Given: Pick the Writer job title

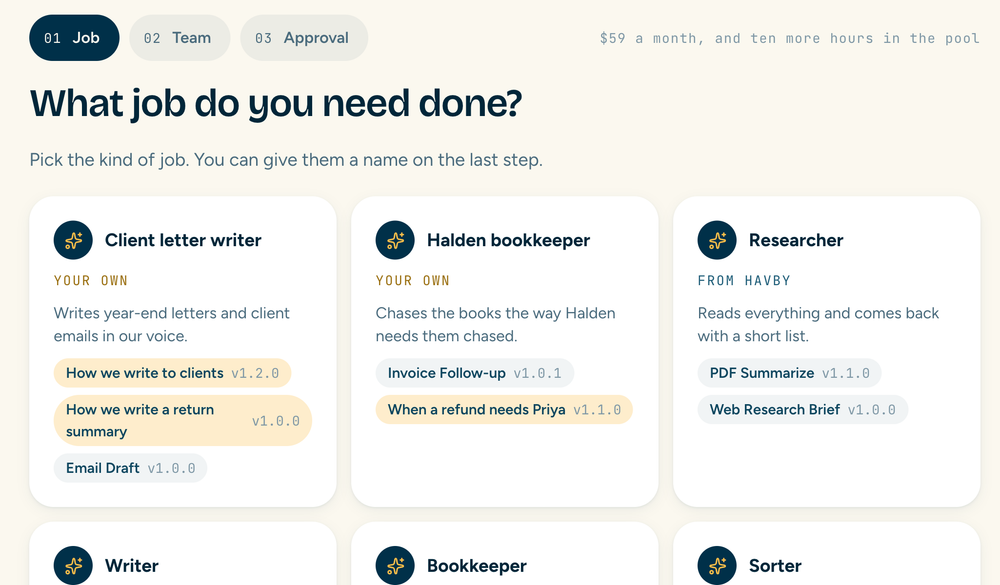Looking at the screenshot, I should coord(132,566).
